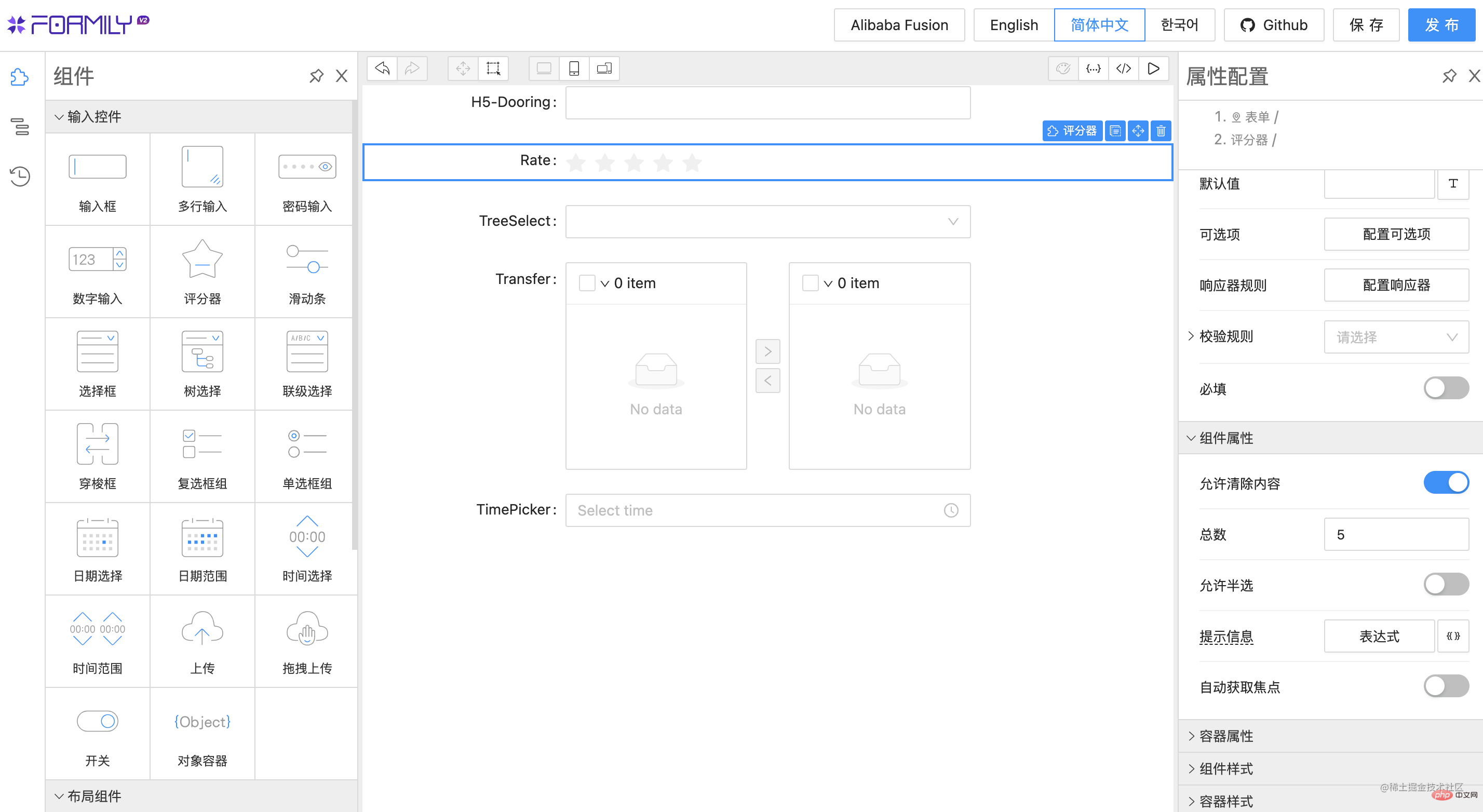
Task: Pin the 组件 panel
Action: click(316, 76)
